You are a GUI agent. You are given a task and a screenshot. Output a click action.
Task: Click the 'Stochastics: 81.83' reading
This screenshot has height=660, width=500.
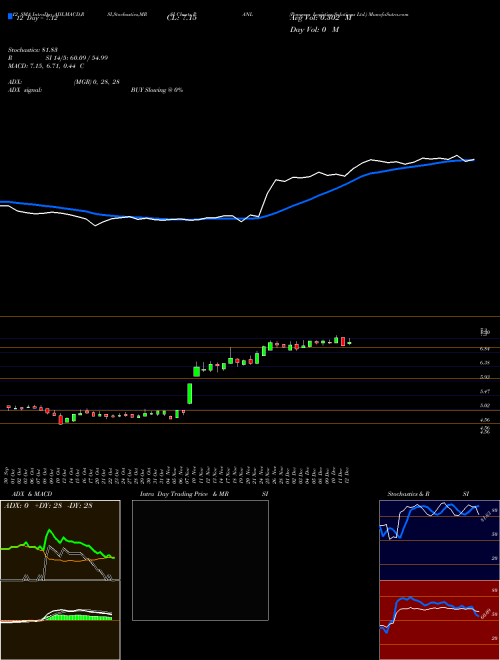pyautogui.click(x=32, y=50)
